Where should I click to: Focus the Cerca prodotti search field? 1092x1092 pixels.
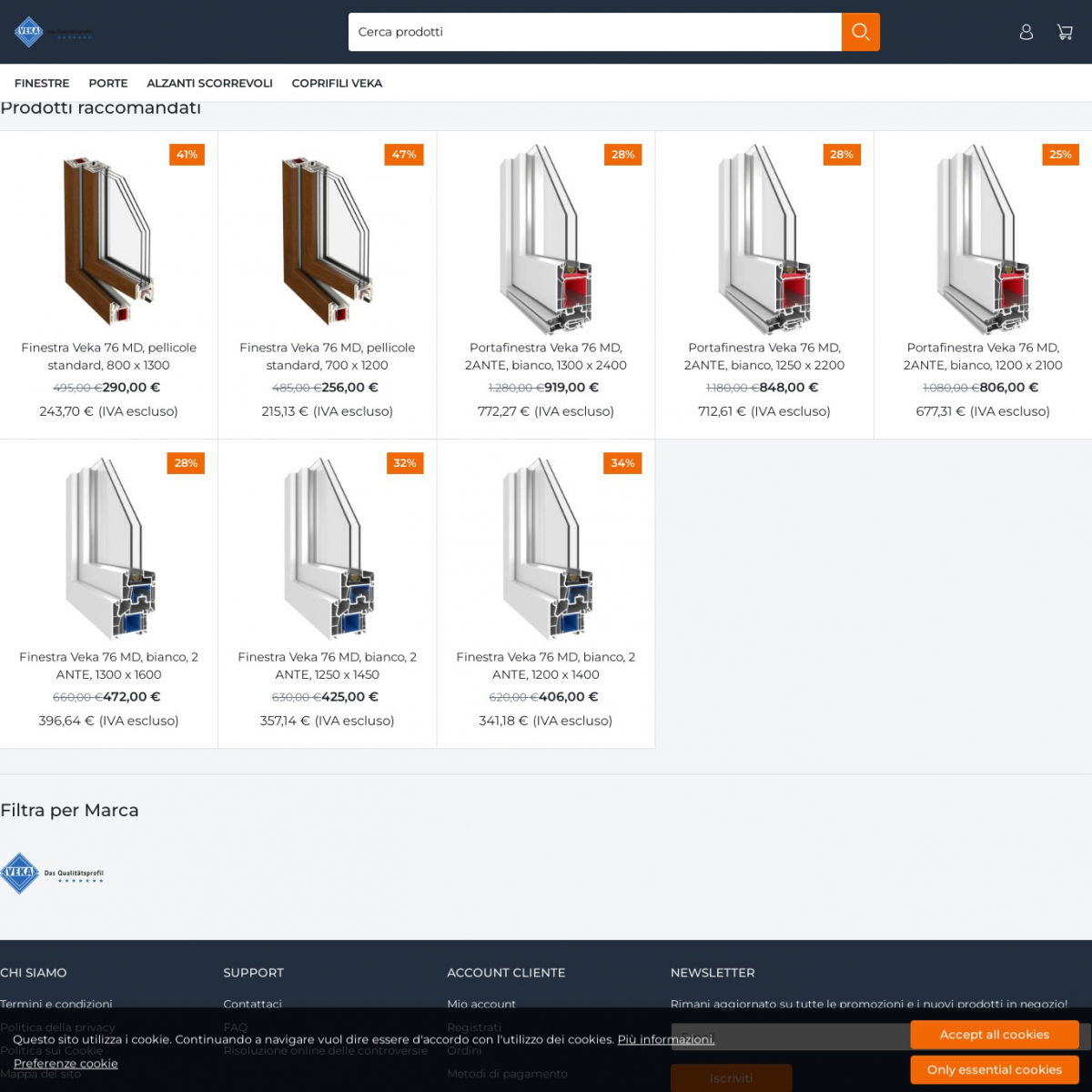tap(595, 32)
